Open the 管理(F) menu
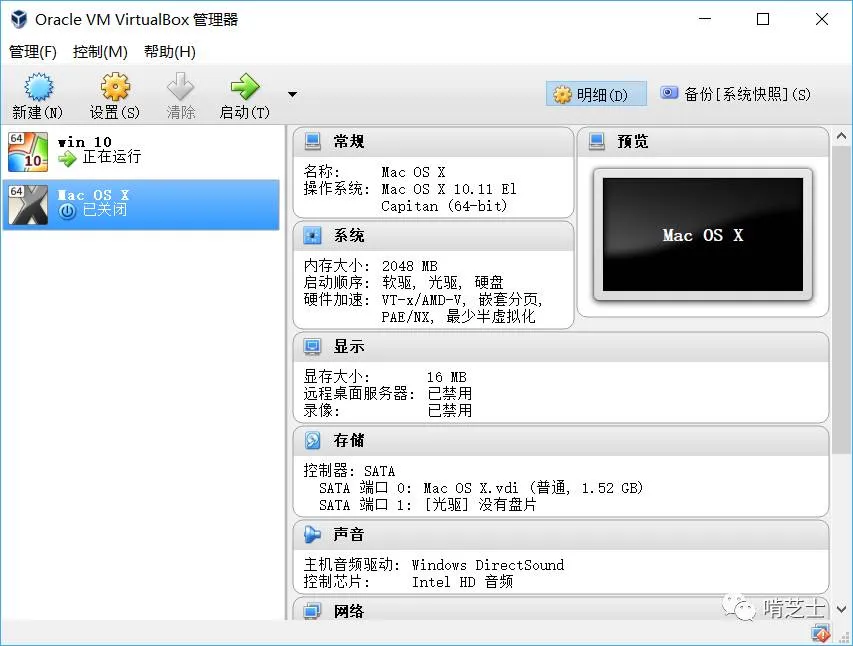This screenshot has height=646, width=853. coord(33,52)
